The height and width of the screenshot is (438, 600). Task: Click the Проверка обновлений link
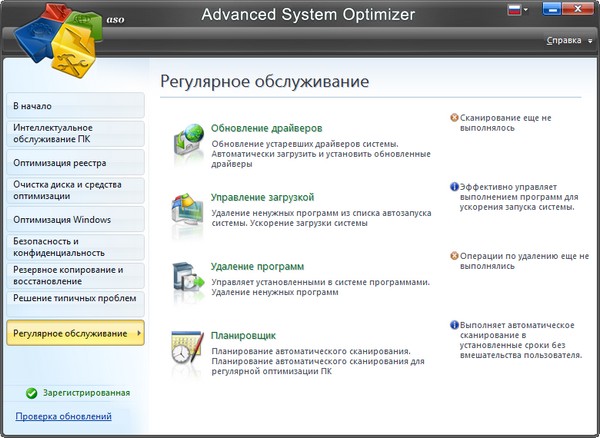point(63,416)
